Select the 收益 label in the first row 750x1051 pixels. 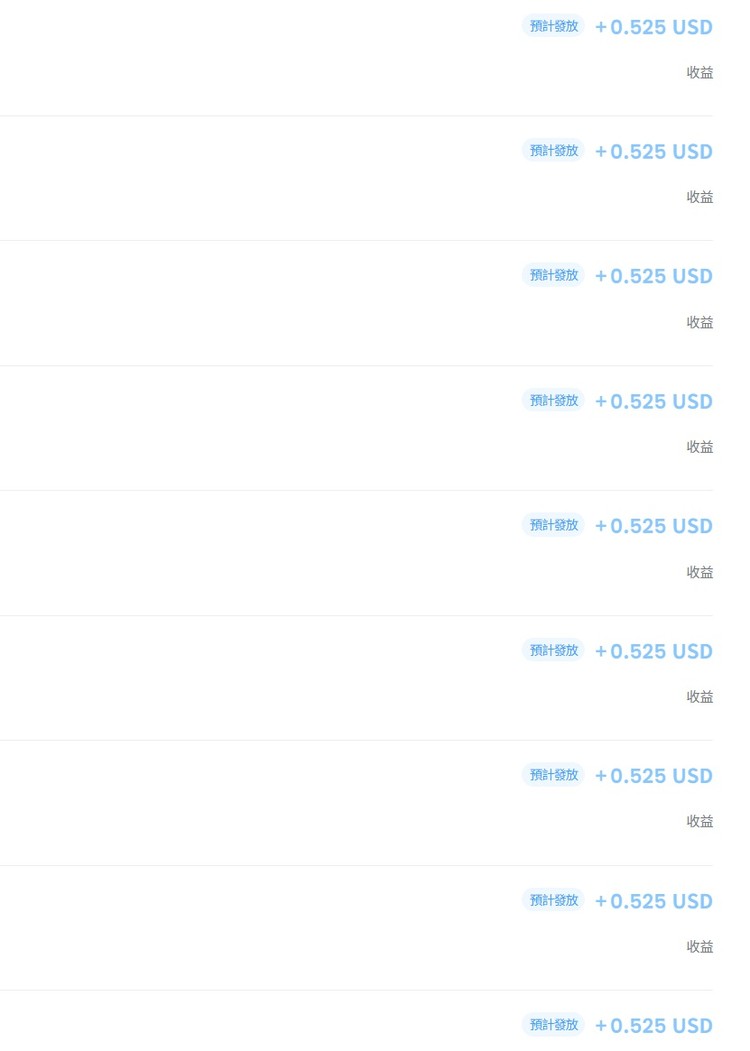pos(699,72)
